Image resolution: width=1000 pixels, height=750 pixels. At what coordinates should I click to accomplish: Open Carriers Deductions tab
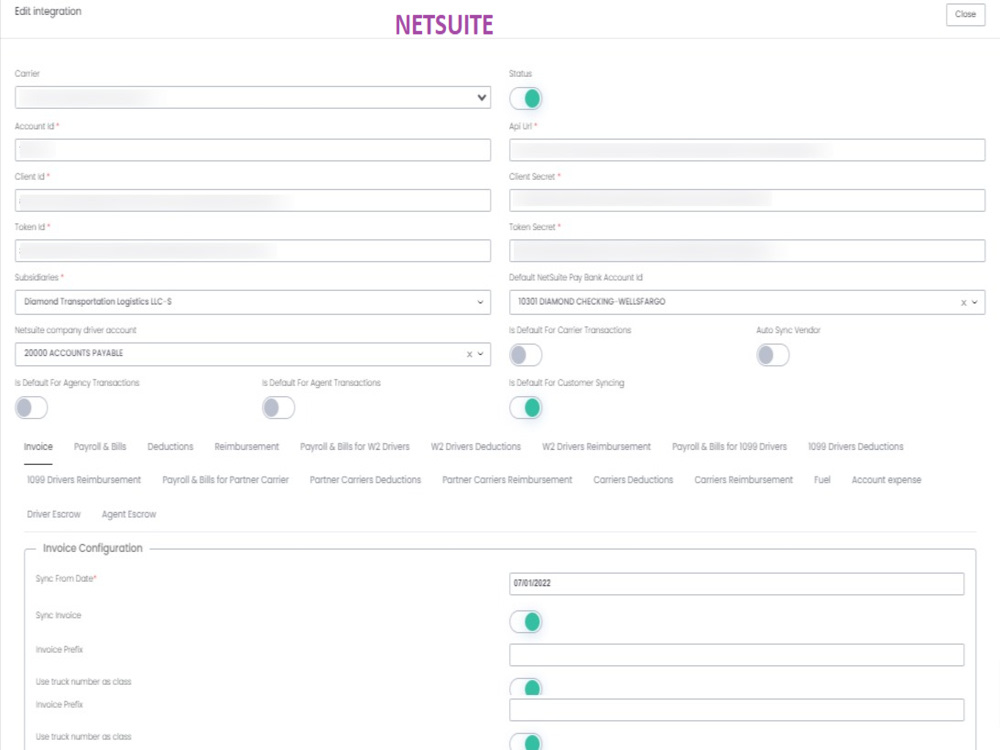pyautogui.click(x=633, y=480)
